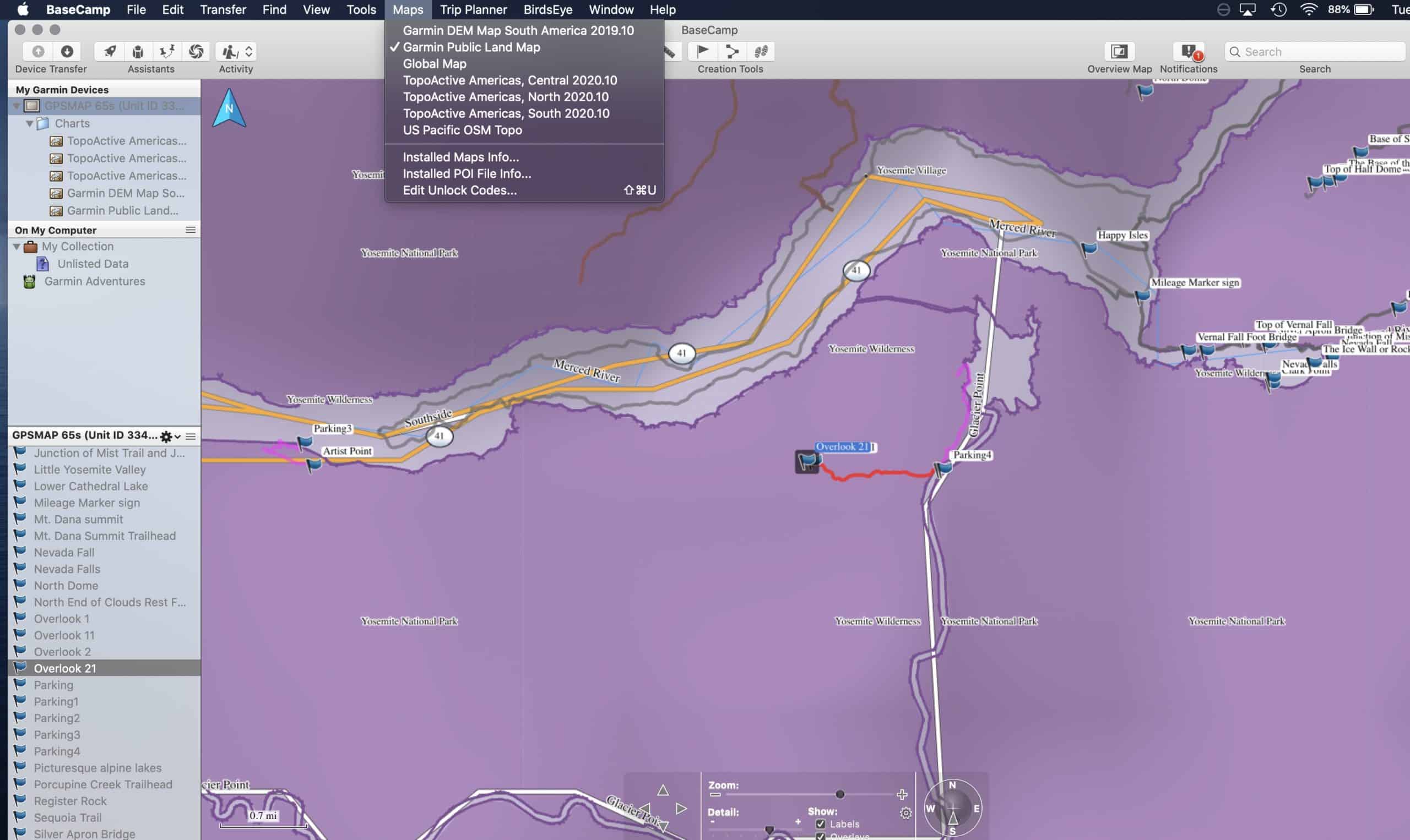Click the receive-from-device download arrow icon
Image resolution: width=1410 pixels, height=840 pixels.
click(x=67, y=52)
